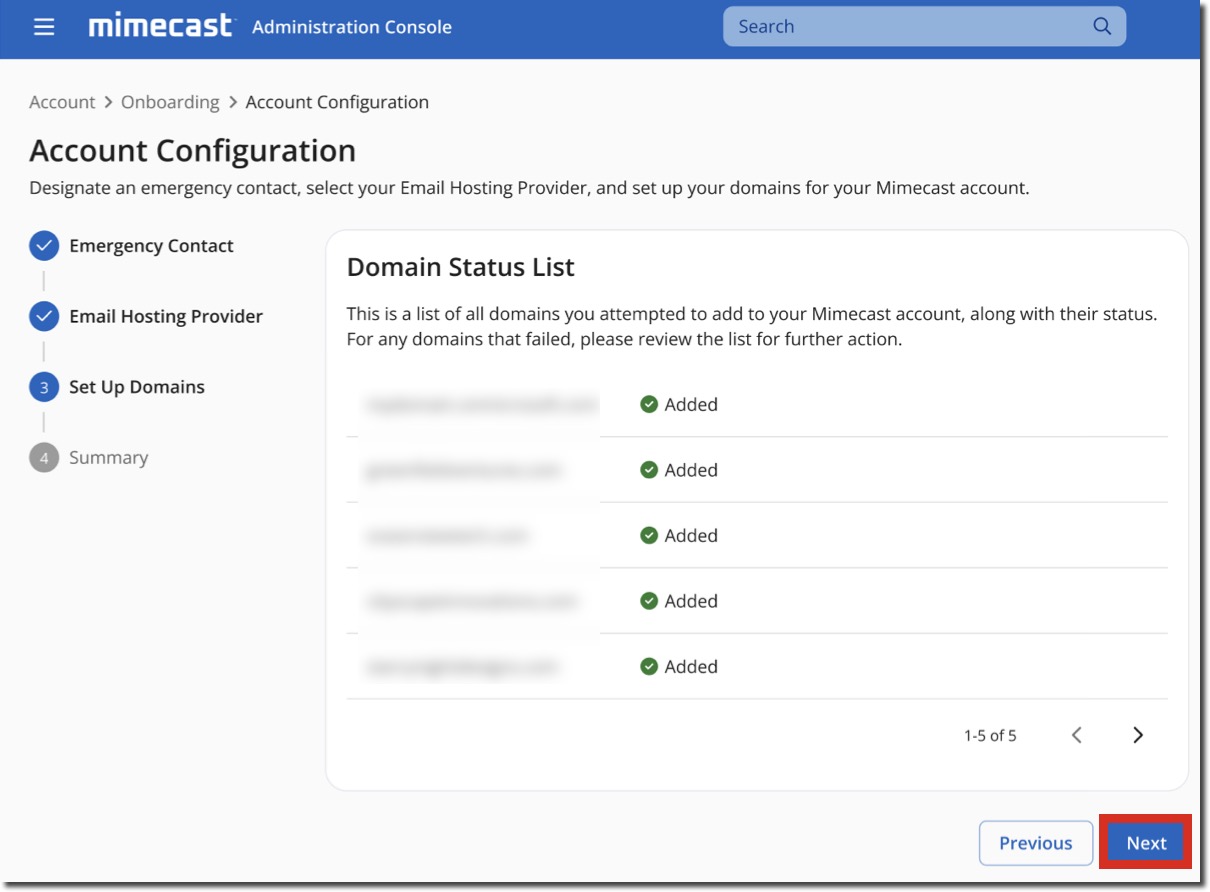Click the Previous button
Viewport: 1210px width, 892px height.
point(1036,842)
